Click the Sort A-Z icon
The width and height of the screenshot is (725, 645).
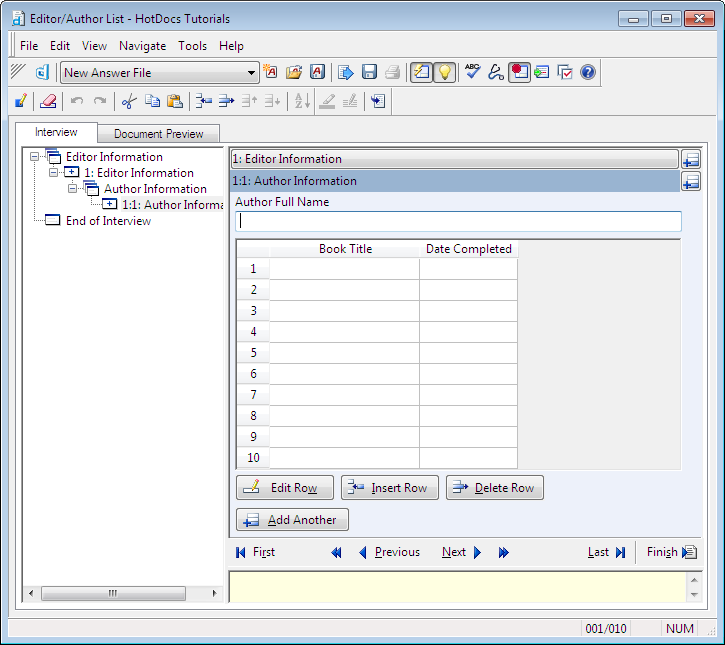302,101
